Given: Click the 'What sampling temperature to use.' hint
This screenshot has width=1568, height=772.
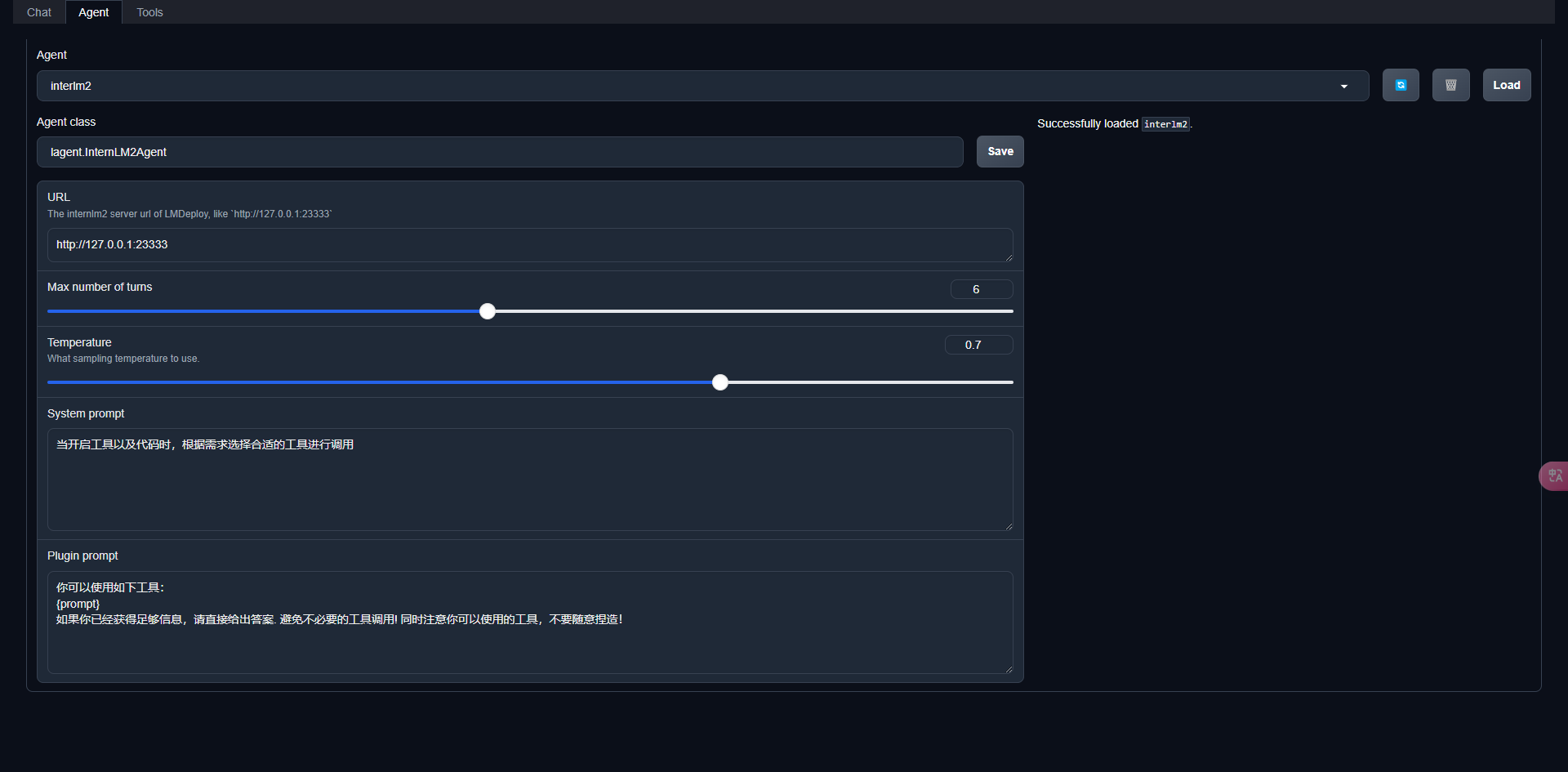Looking at the screenshot, I should [x=123, y=359].
